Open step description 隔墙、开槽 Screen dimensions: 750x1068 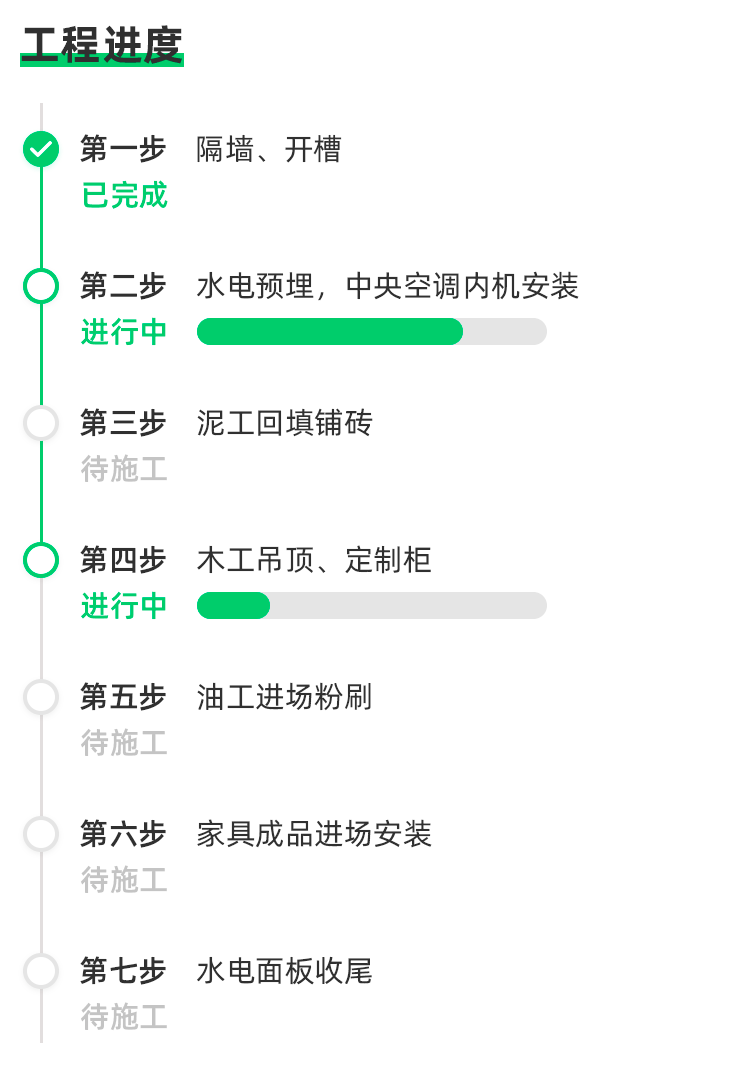tap(269, 149)
